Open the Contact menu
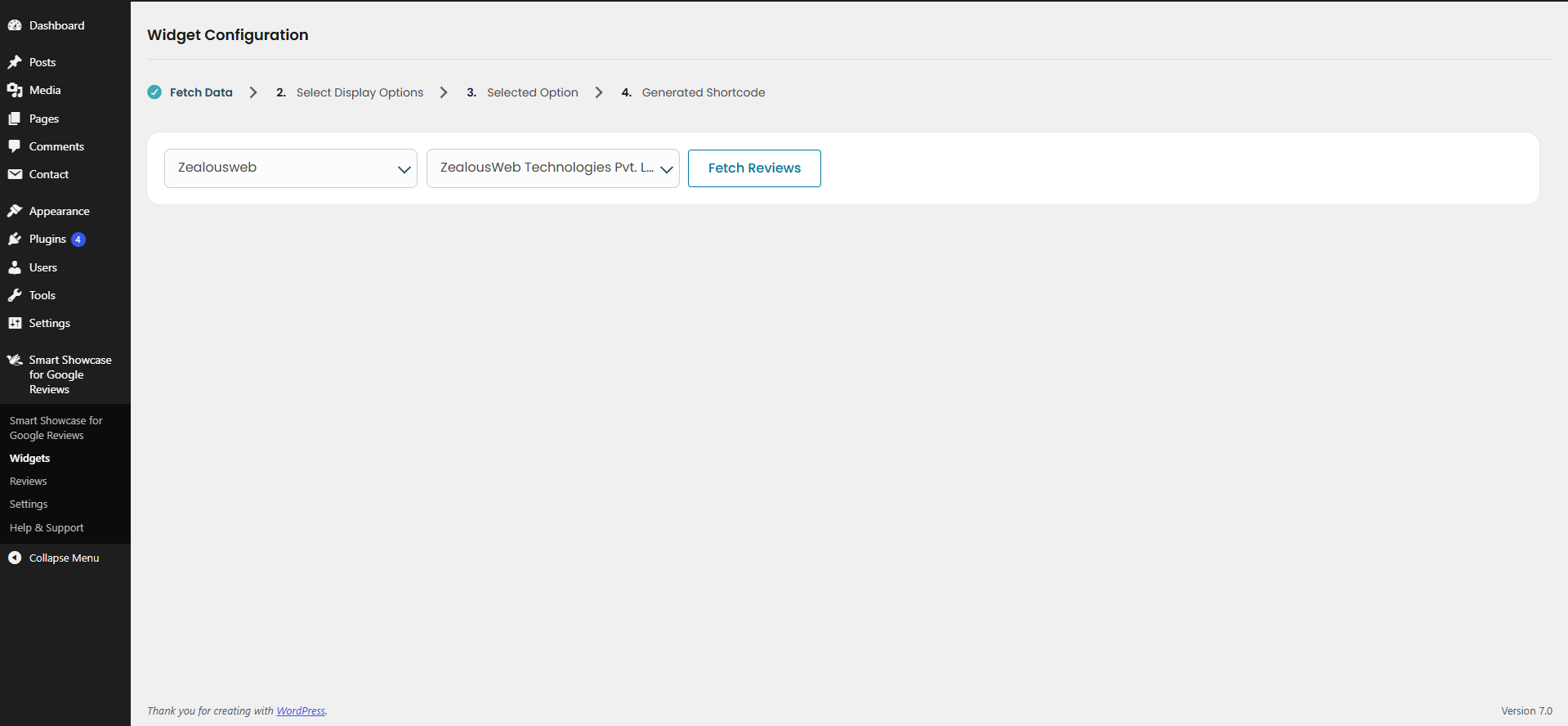 click(x=65, y=174)
